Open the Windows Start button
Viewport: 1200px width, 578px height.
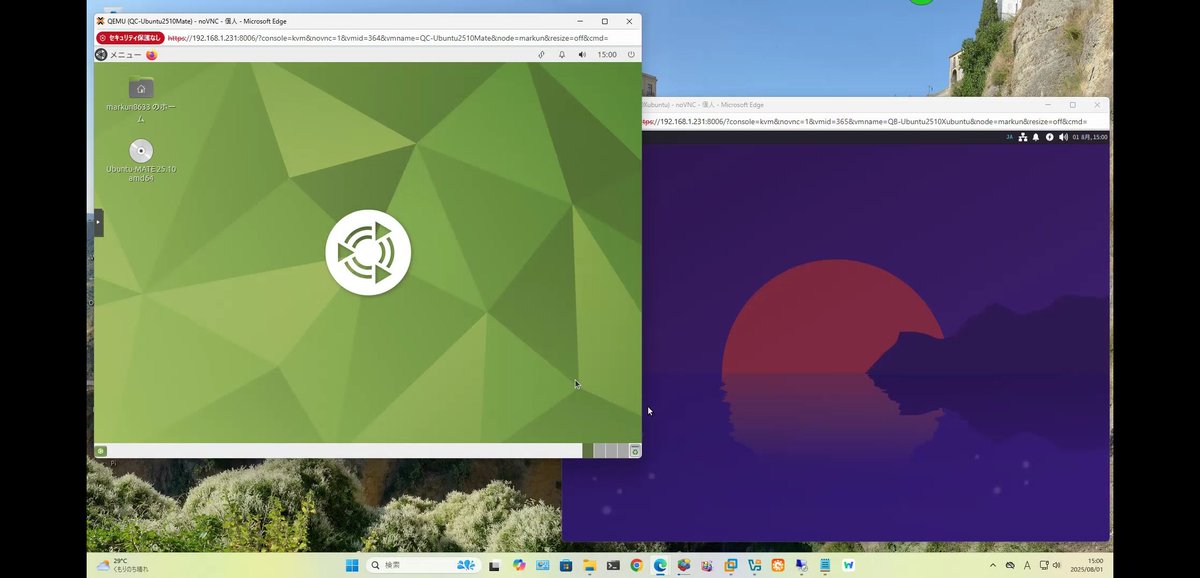(352, 565)
